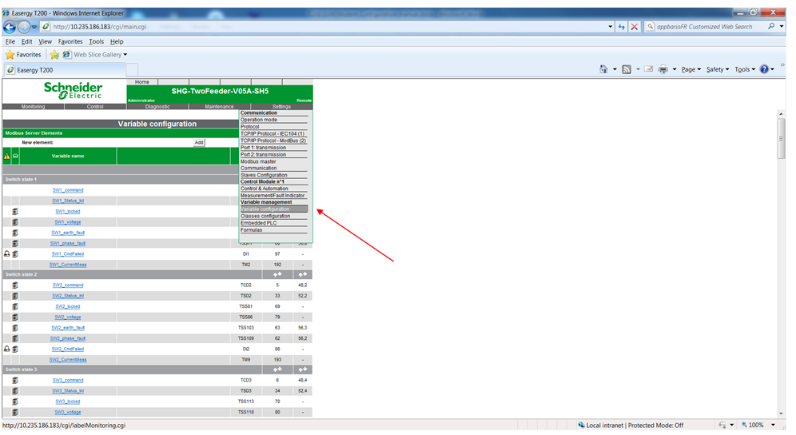
Task: Open the View menu
Action: tap(45, 42)
